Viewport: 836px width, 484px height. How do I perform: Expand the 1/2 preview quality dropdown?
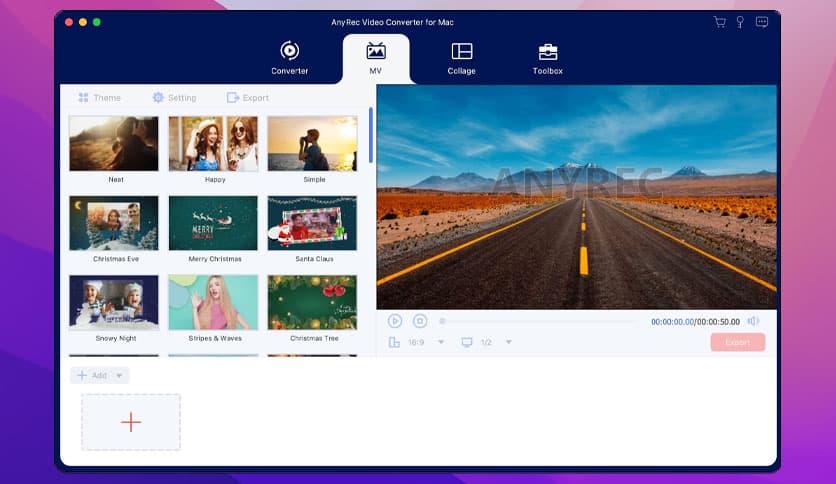tap(509, 342)
